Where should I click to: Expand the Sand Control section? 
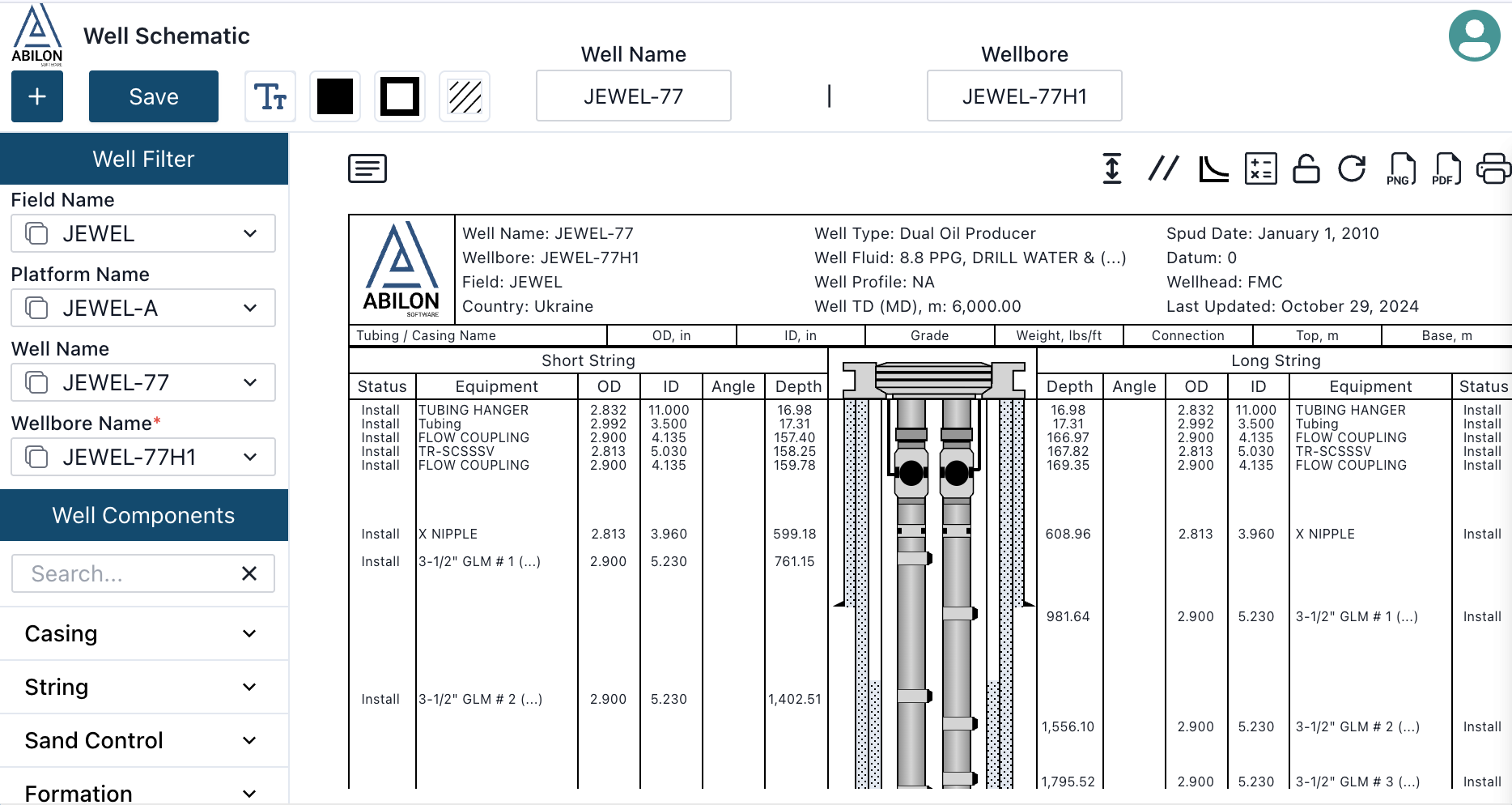click(143, 739)
